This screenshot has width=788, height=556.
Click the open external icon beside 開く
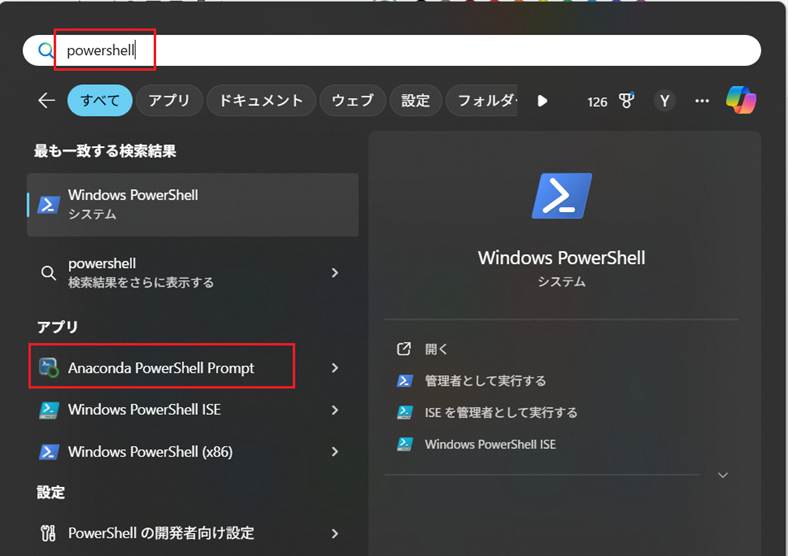tap(404, 349)
